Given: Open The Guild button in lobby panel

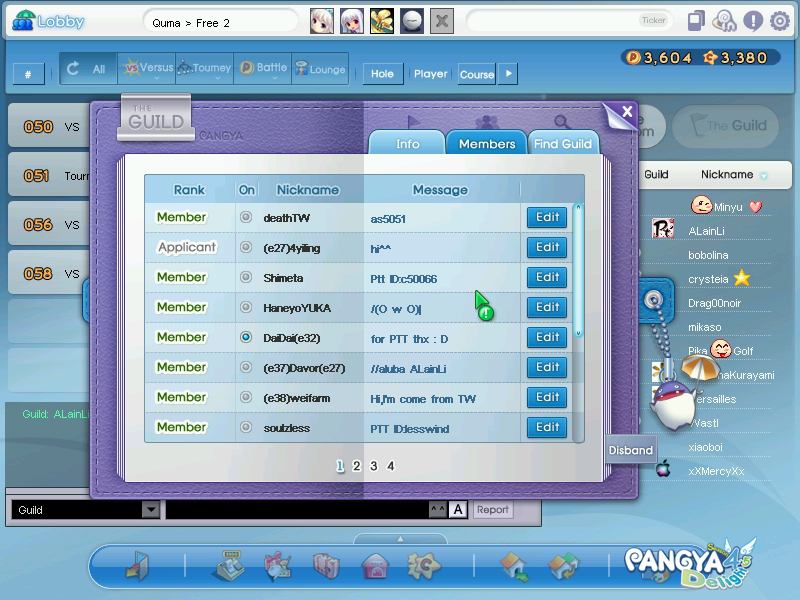Looking at the screenshot, I should (726, 126).
